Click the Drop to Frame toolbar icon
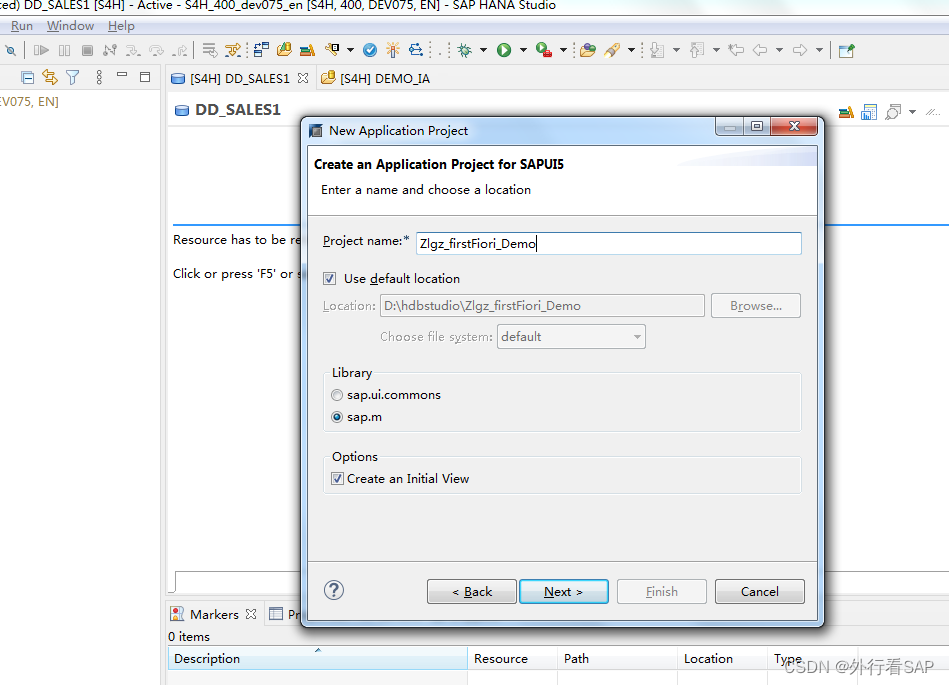Viewport: 949px width, 685px height. coord(209,50)
